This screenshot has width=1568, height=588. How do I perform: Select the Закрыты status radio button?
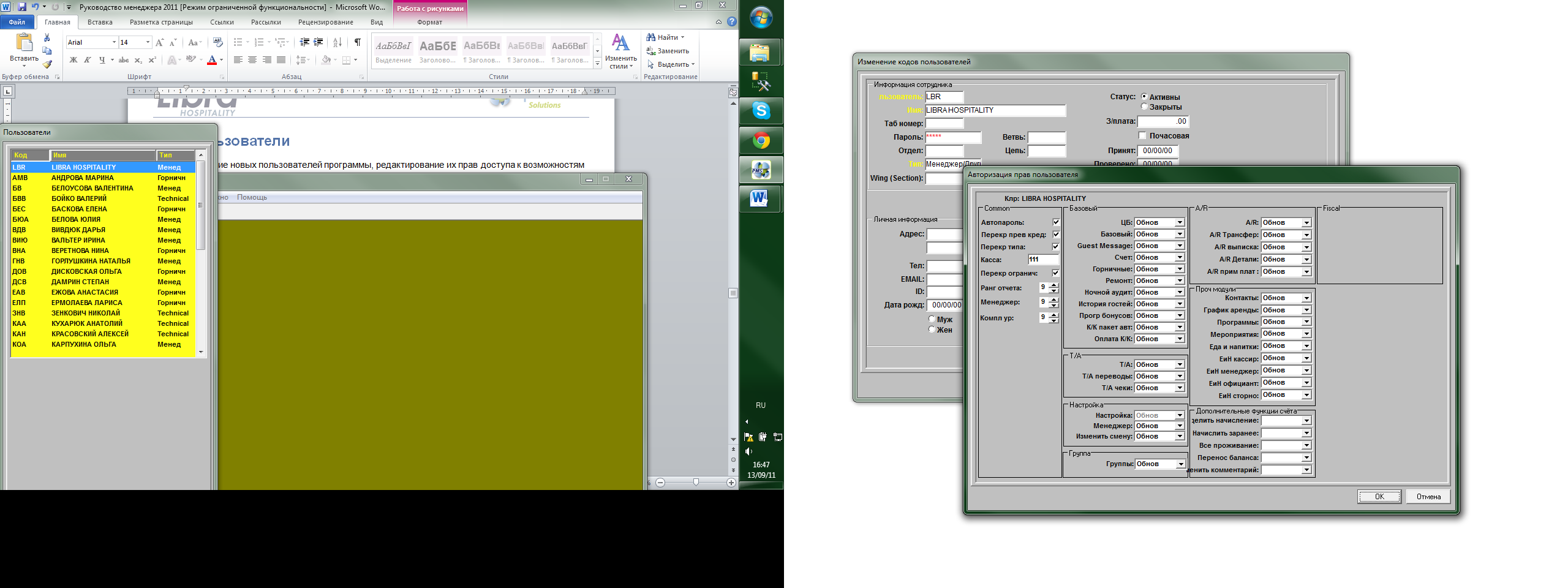coord(1144,107)
